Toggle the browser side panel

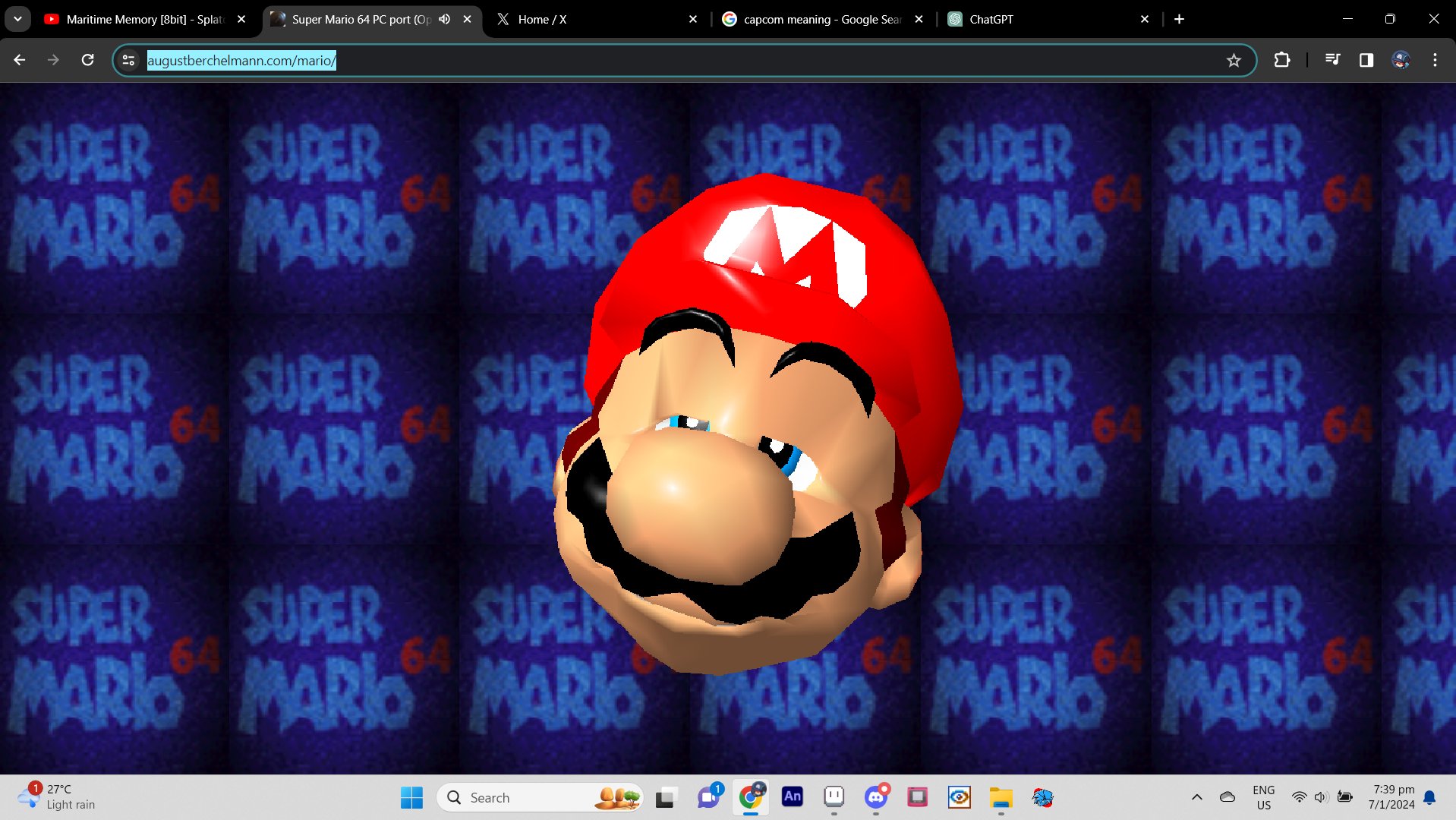pyautogui.click(x=1366, y=60)
